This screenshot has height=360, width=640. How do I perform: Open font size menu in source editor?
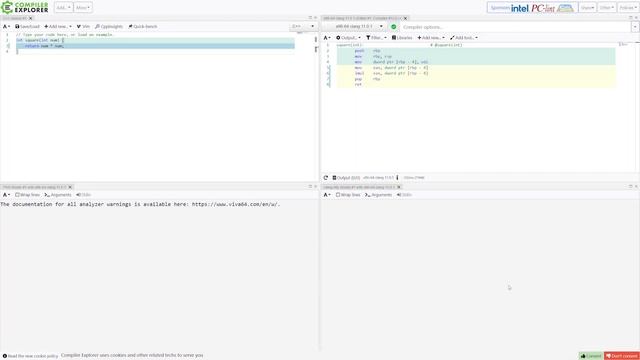[7, 27]
